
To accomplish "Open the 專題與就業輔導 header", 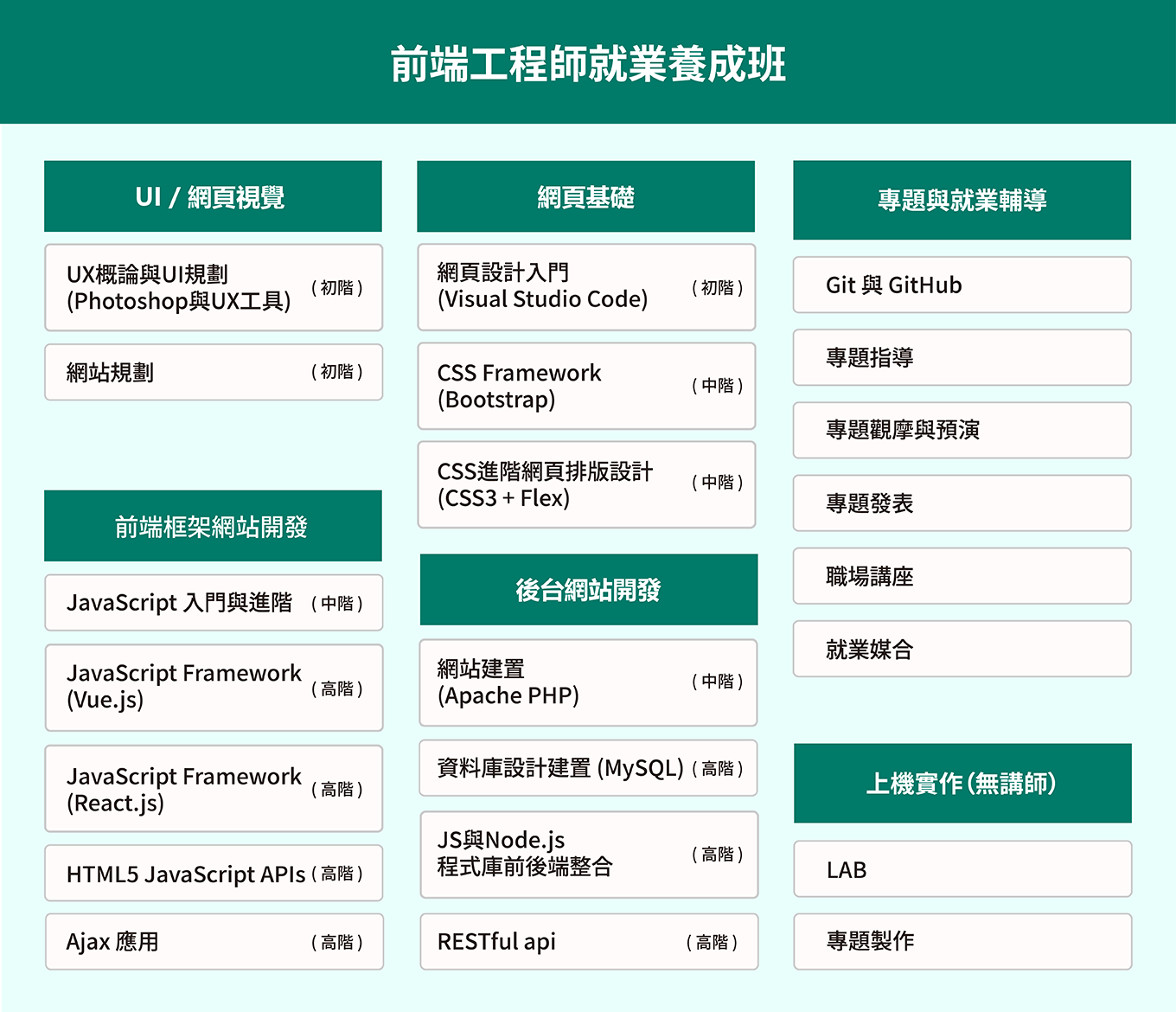I will click(x=962, y=200).
